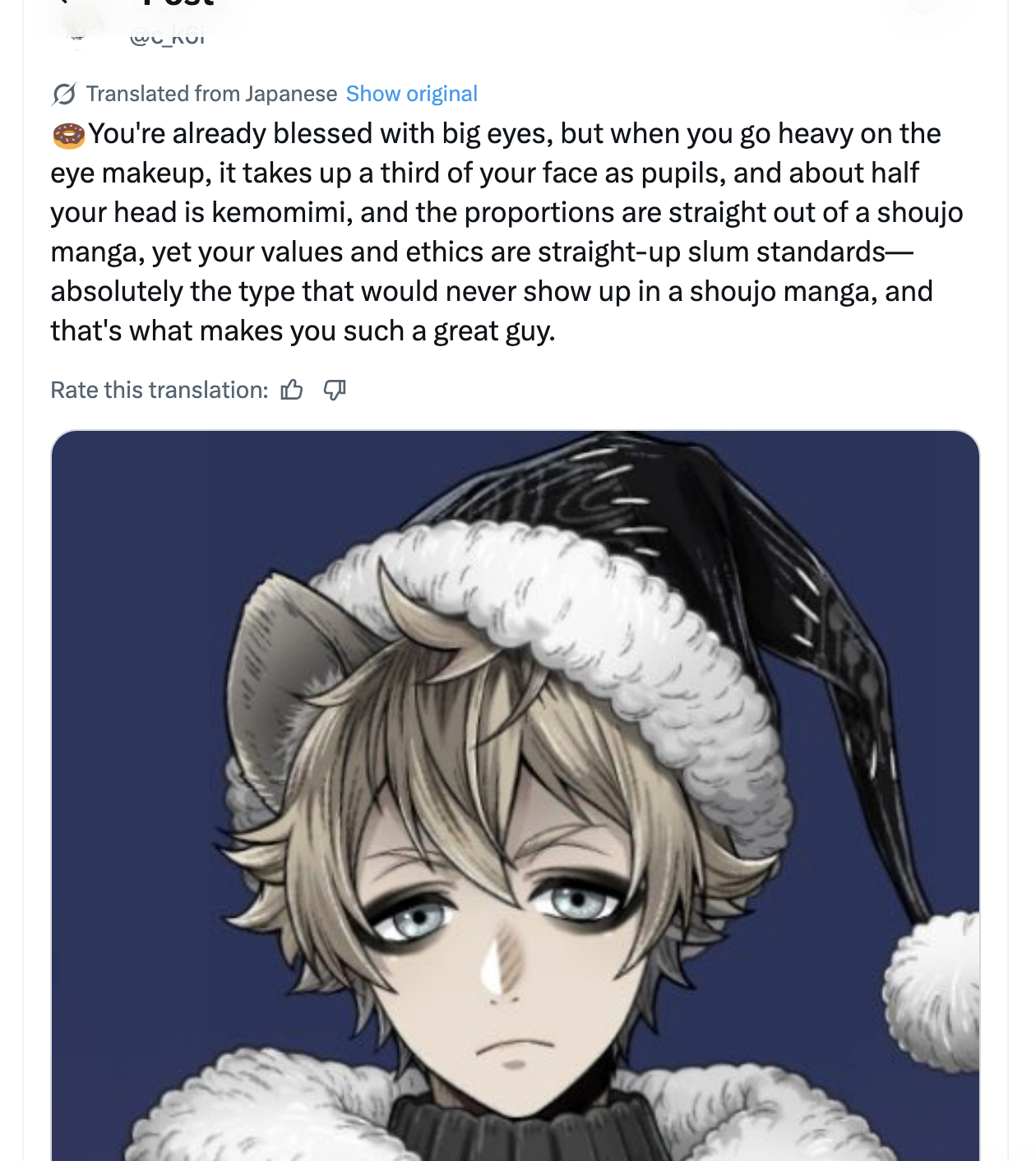
Task: Open the attached anime character illustration
Action: click(x=516, y=795)
